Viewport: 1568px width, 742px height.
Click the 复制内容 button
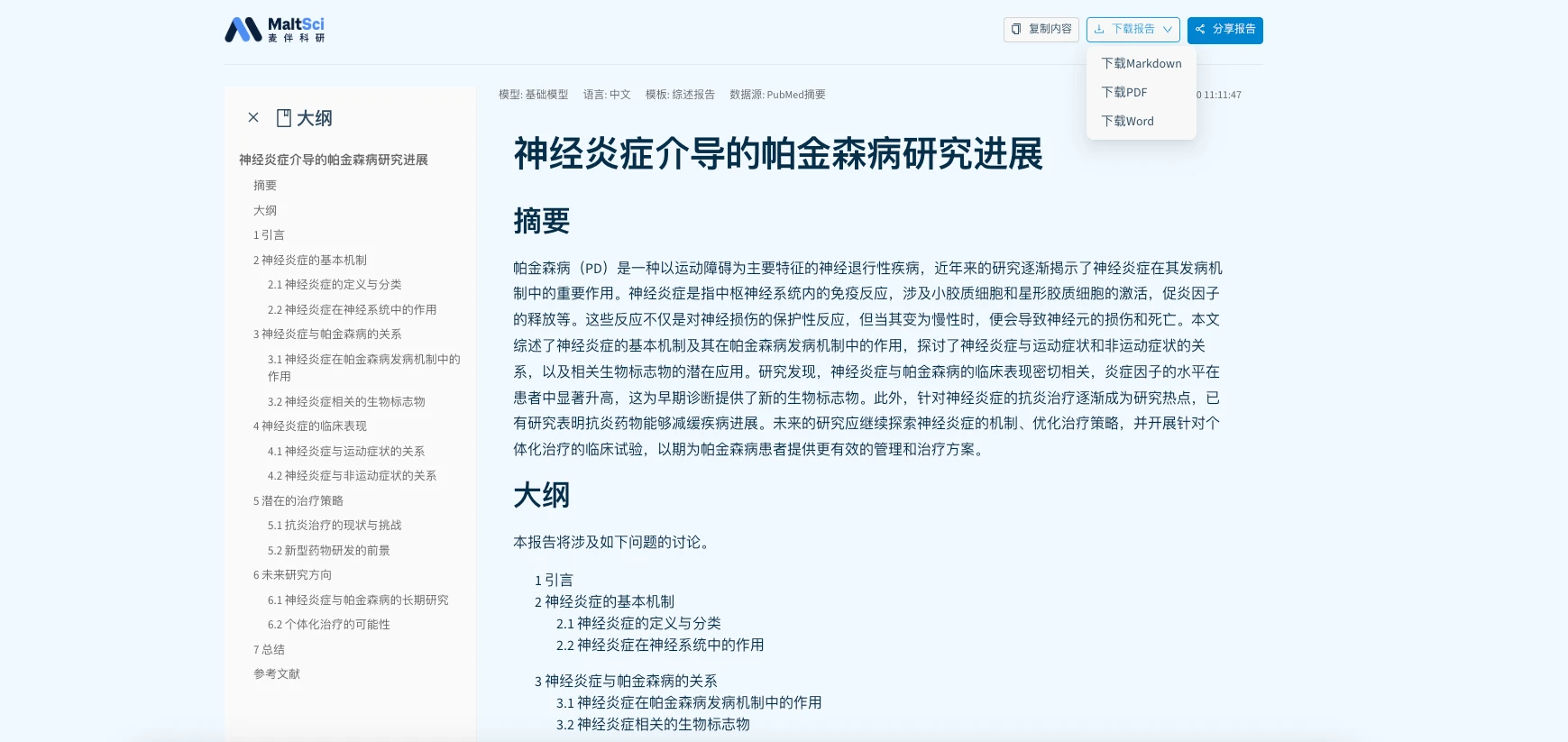1041,29
